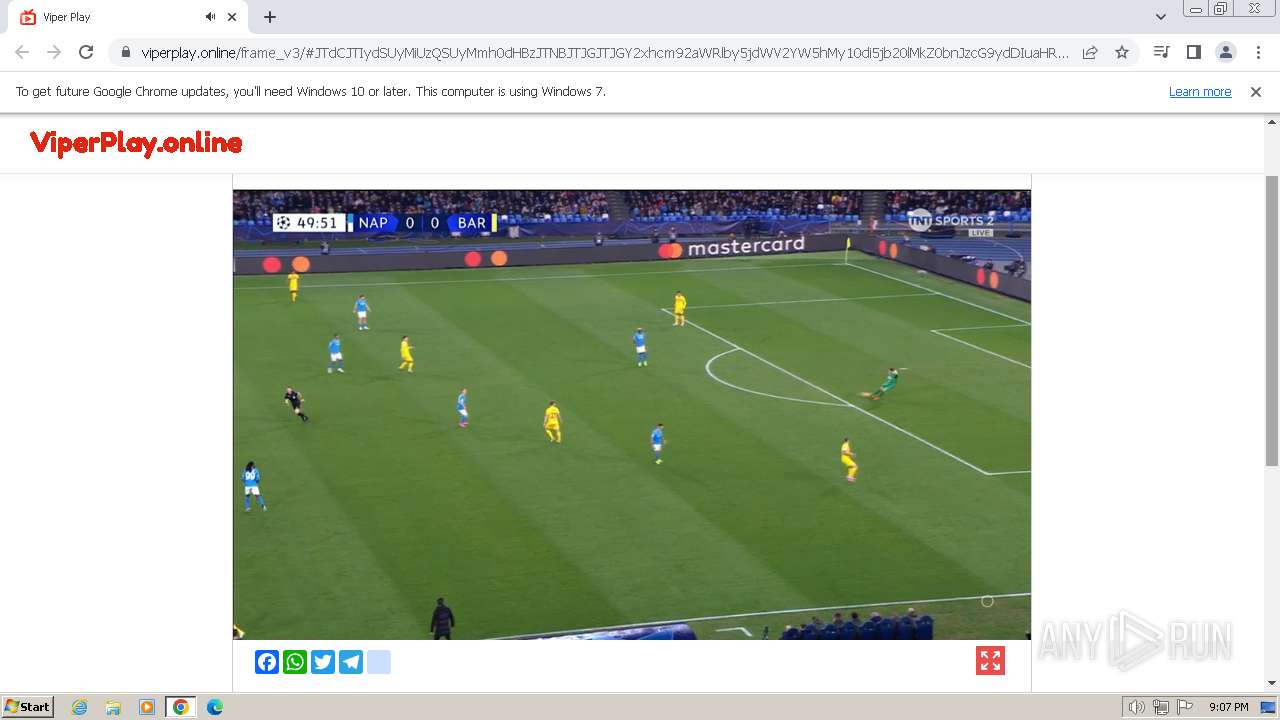Go back to previous page

pyautogui.click(x=22, y=52)
